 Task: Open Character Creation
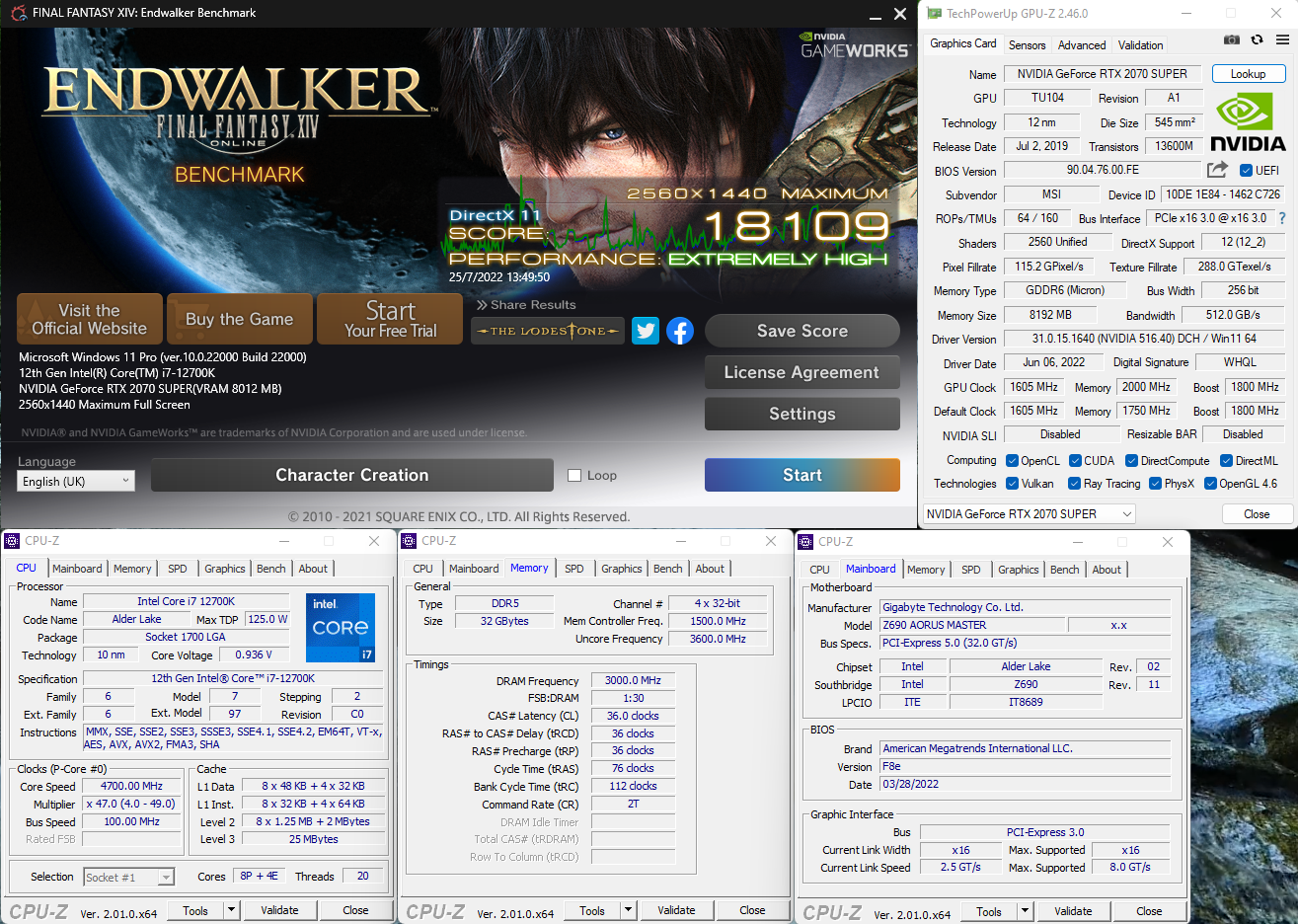(352, 475)
